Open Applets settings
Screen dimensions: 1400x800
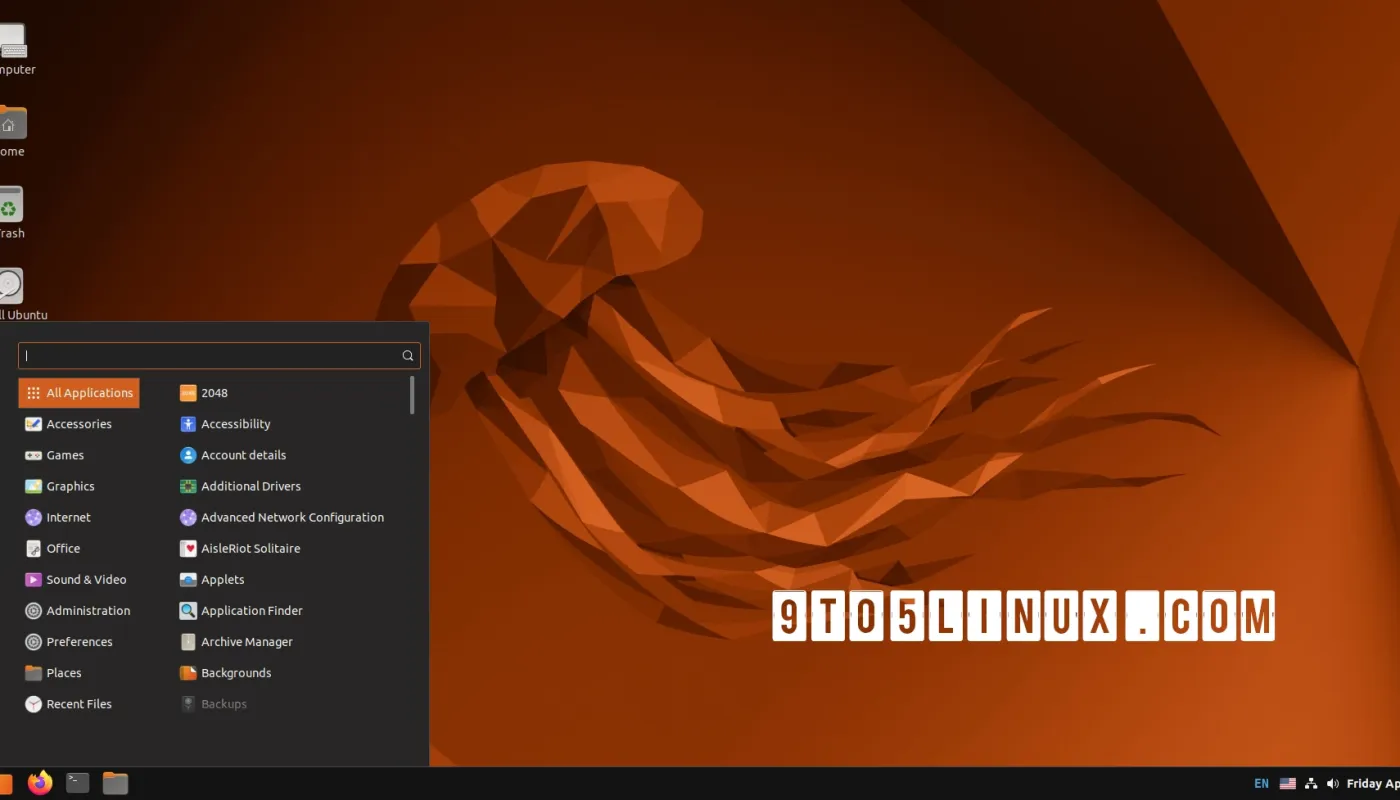point(212,579)
